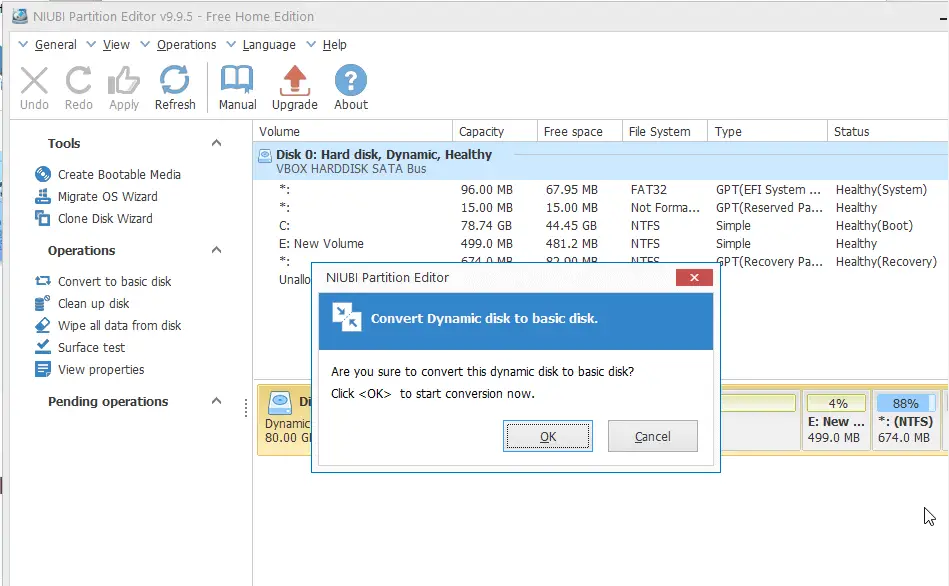Open the Language menu

click(269, 45)
